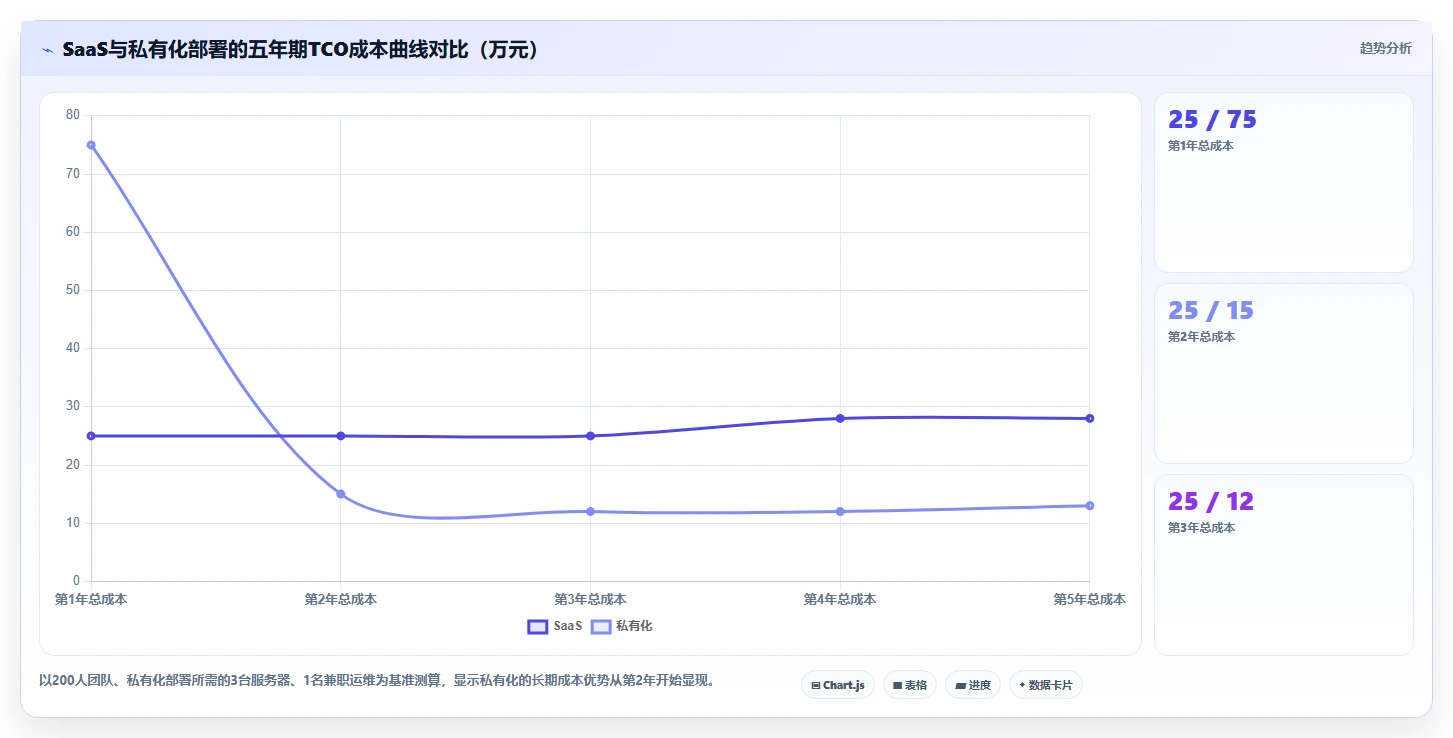The image size is (1453, 738).
Task: Click the footnote text about 200人团队
Action: point(377,681)
